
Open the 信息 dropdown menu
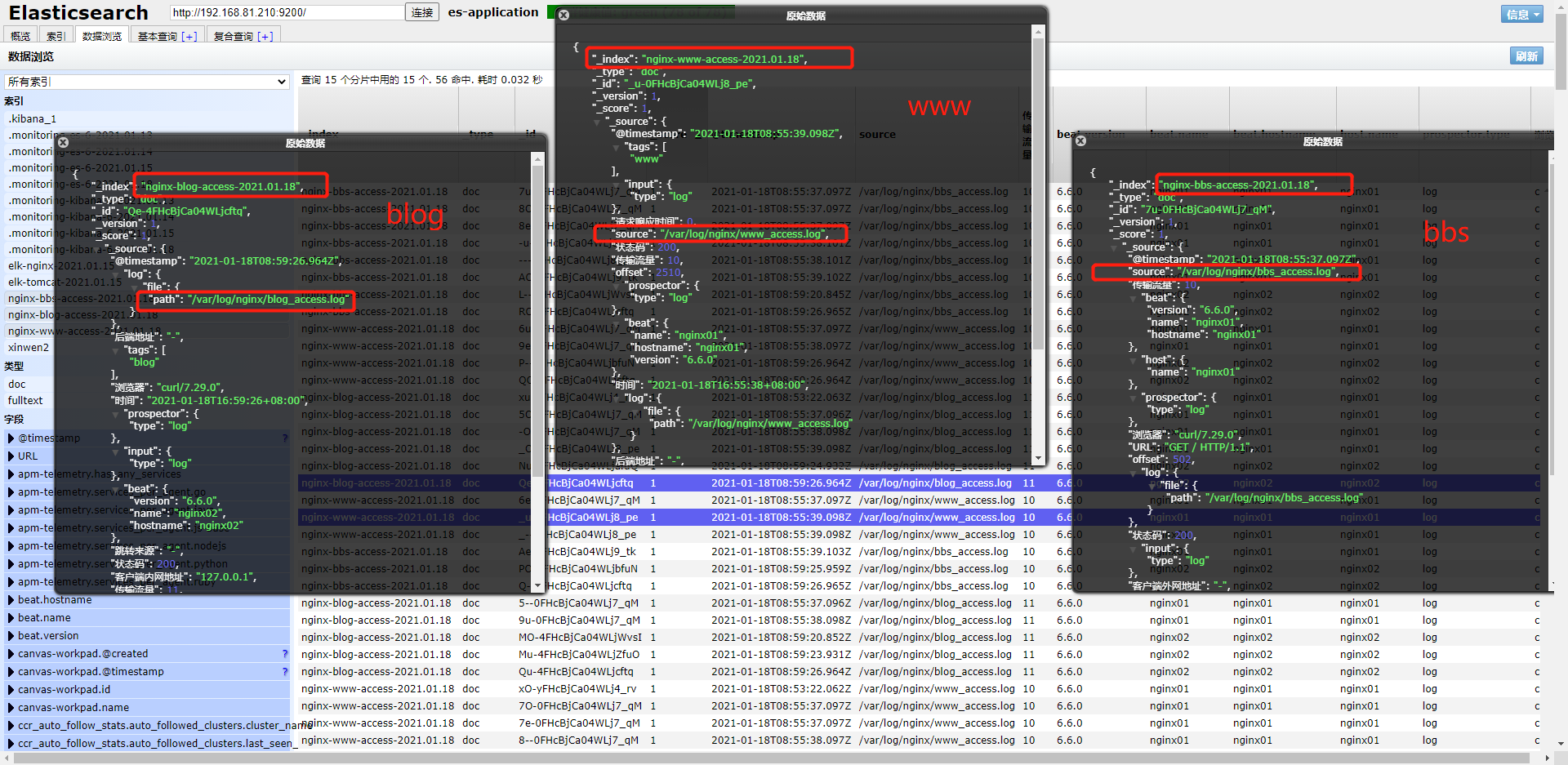point(1521,14)
